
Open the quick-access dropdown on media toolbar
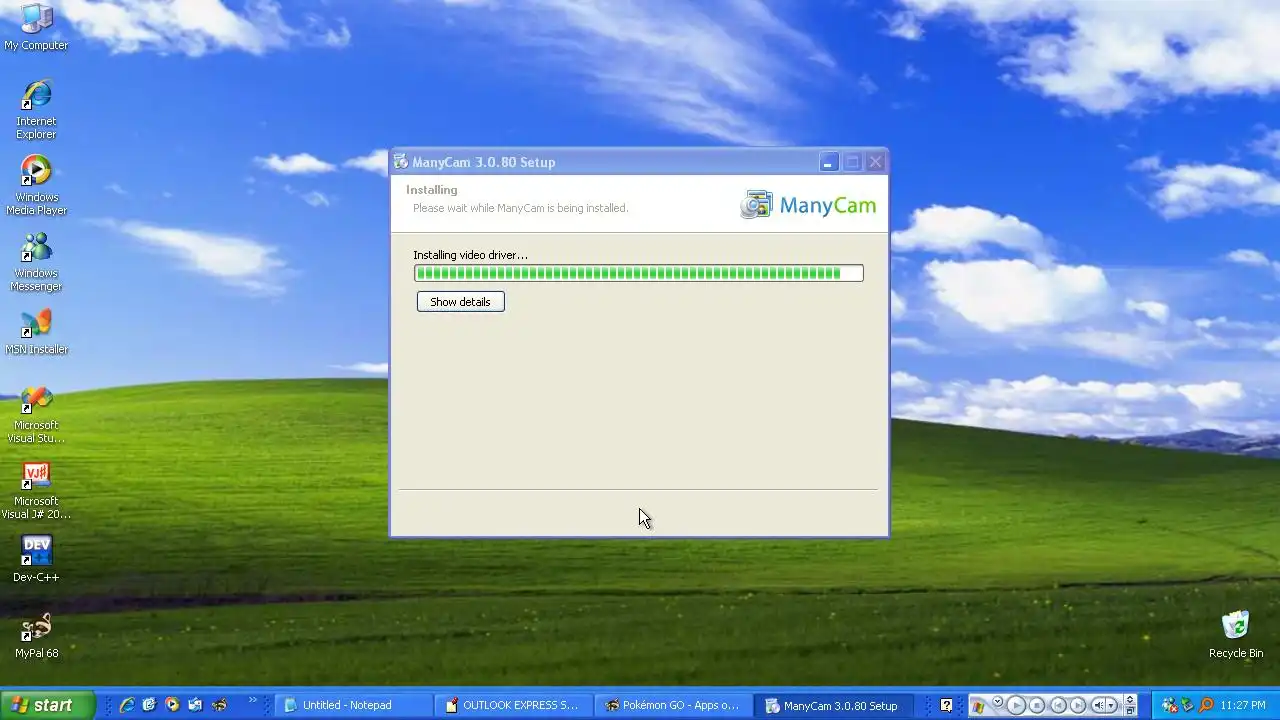(x=997, y=701)
